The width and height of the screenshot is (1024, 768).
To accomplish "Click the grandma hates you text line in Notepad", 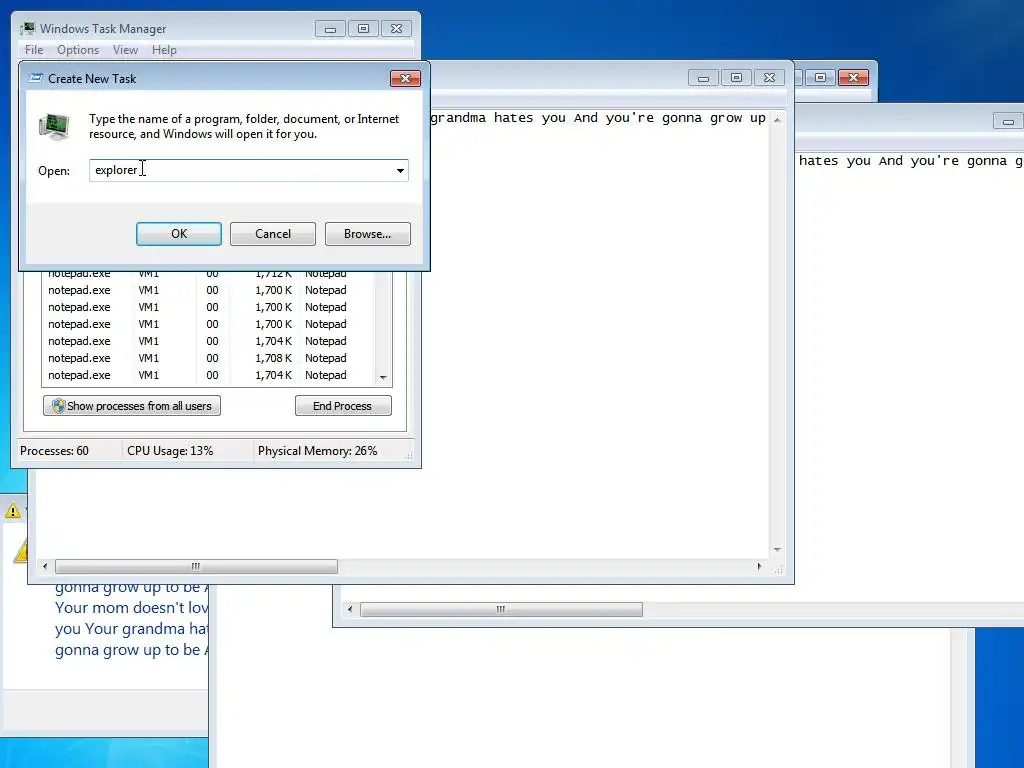I will pos(598,118).
